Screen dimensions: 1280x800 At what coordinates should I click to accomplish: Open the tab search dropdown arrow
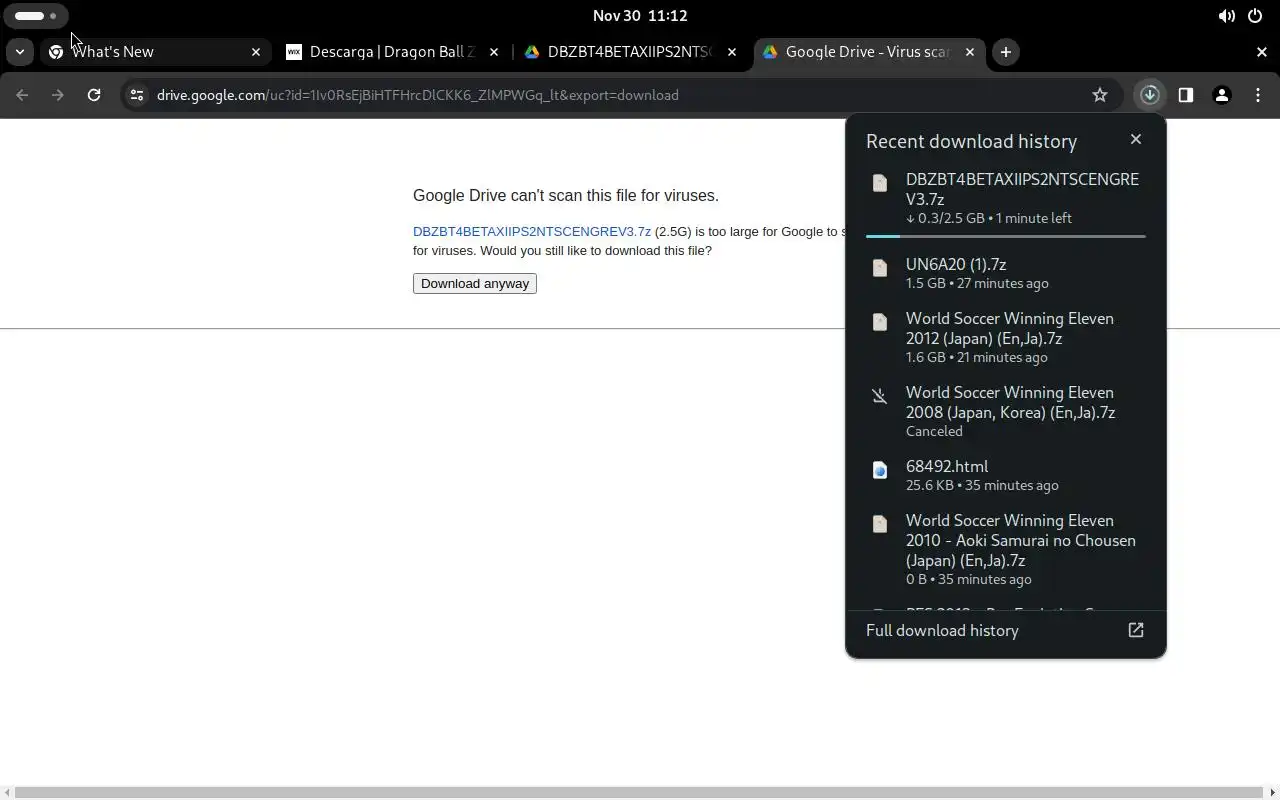[x=20, y=52]
